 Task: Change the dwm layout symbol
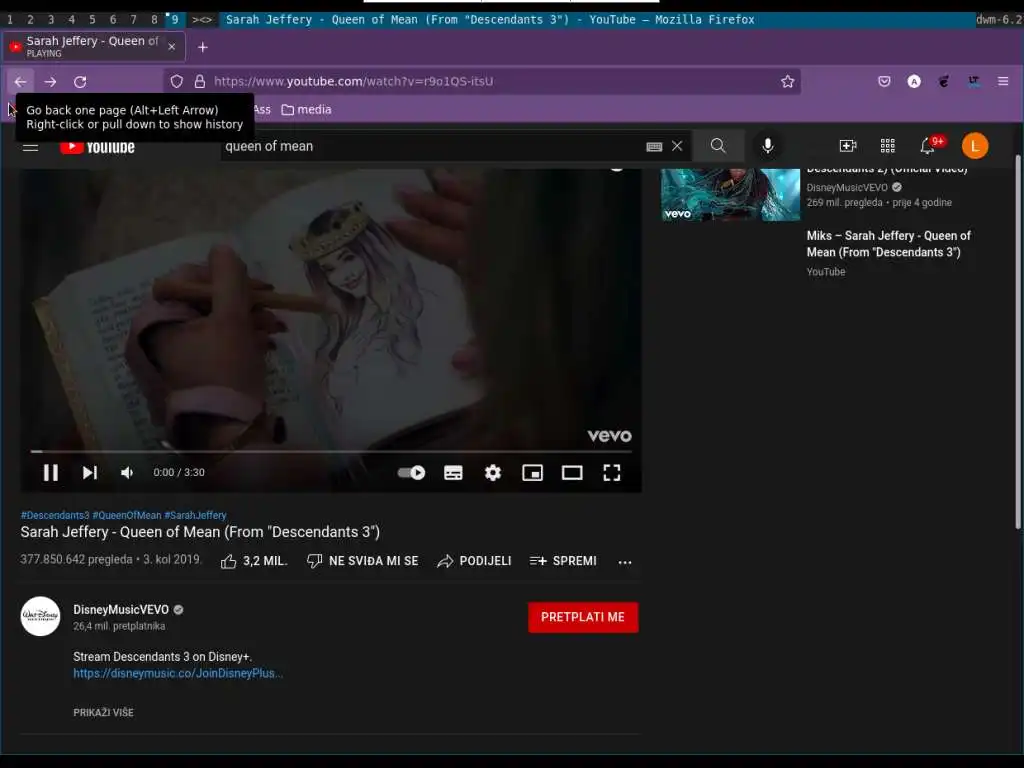pyautogui.click(x=202, y=20)
